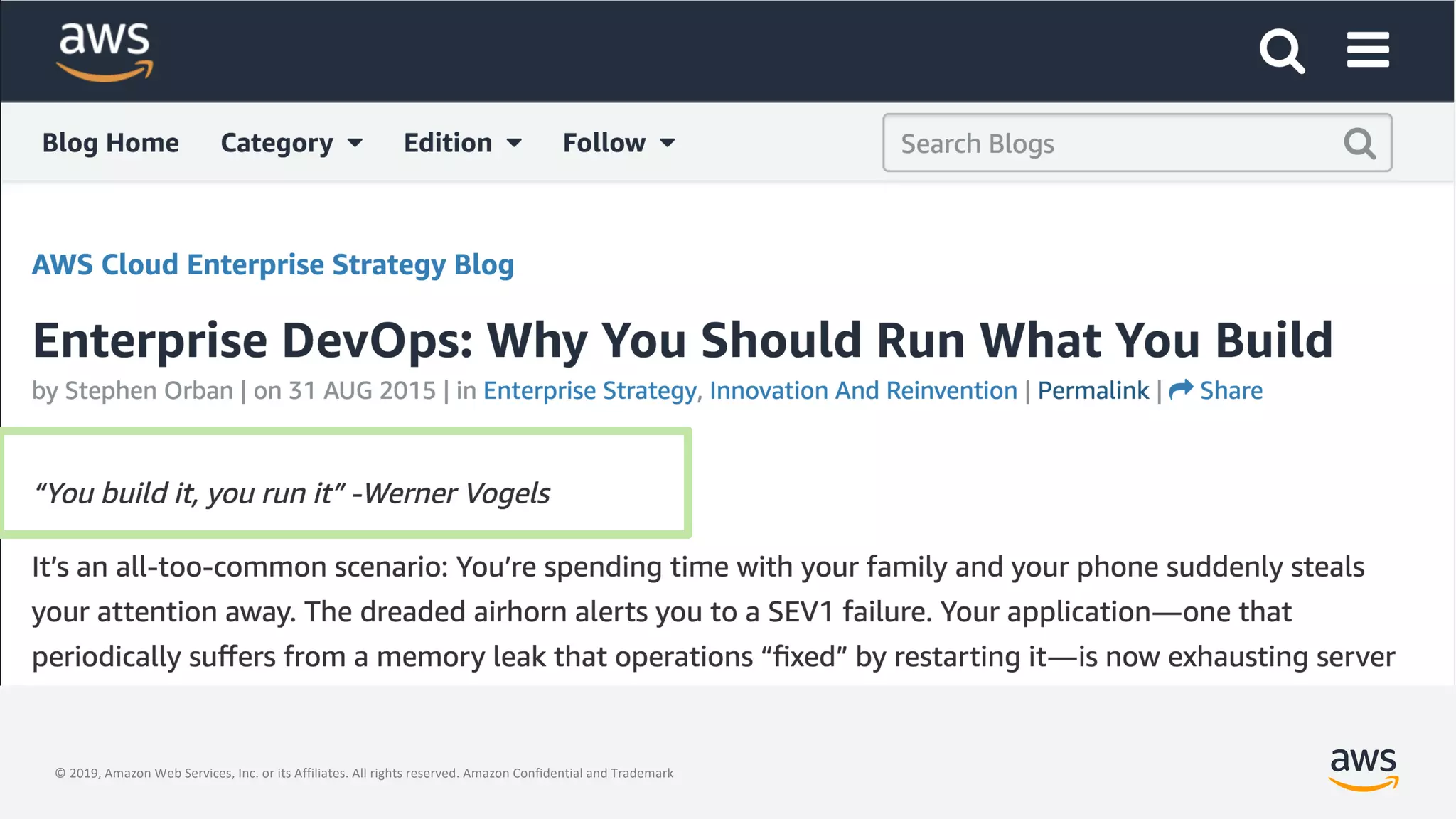The width and height of the screenshot is (1456, 819).
Task: Click the Share arrow icon
Action: coord(1181,390)
